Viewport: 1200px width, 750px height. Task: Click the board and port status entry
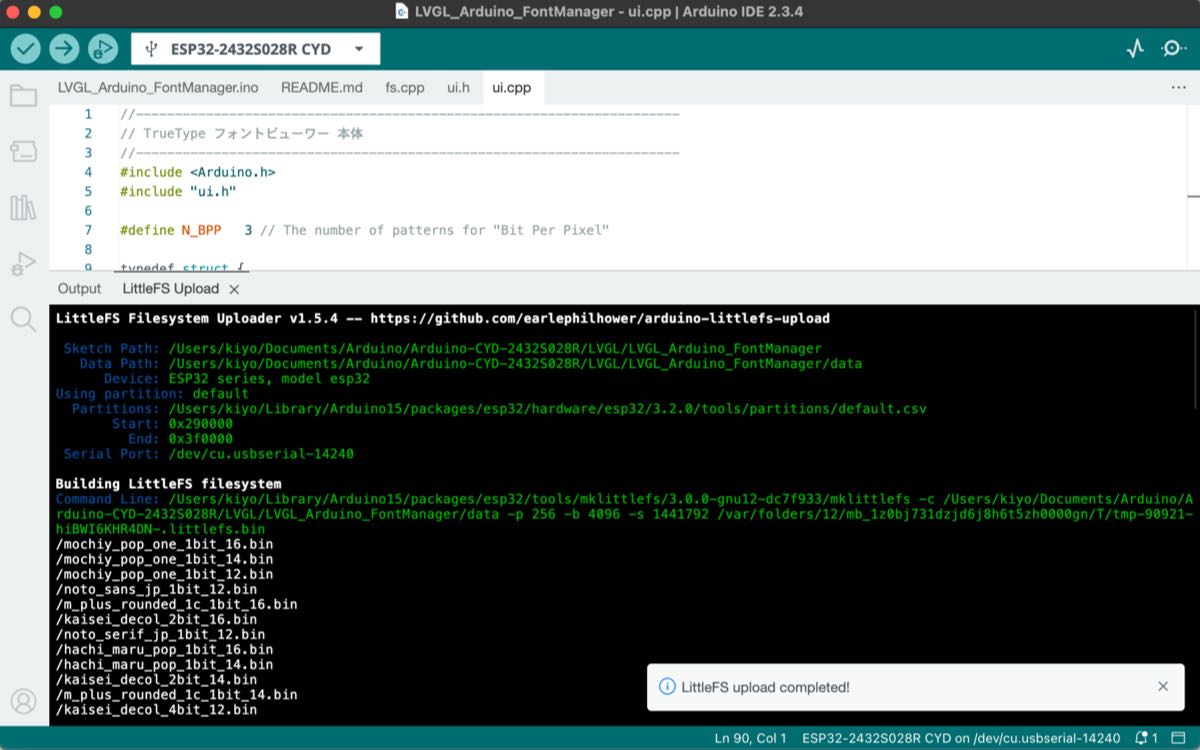pyautogui.click(x=961, y=738)
